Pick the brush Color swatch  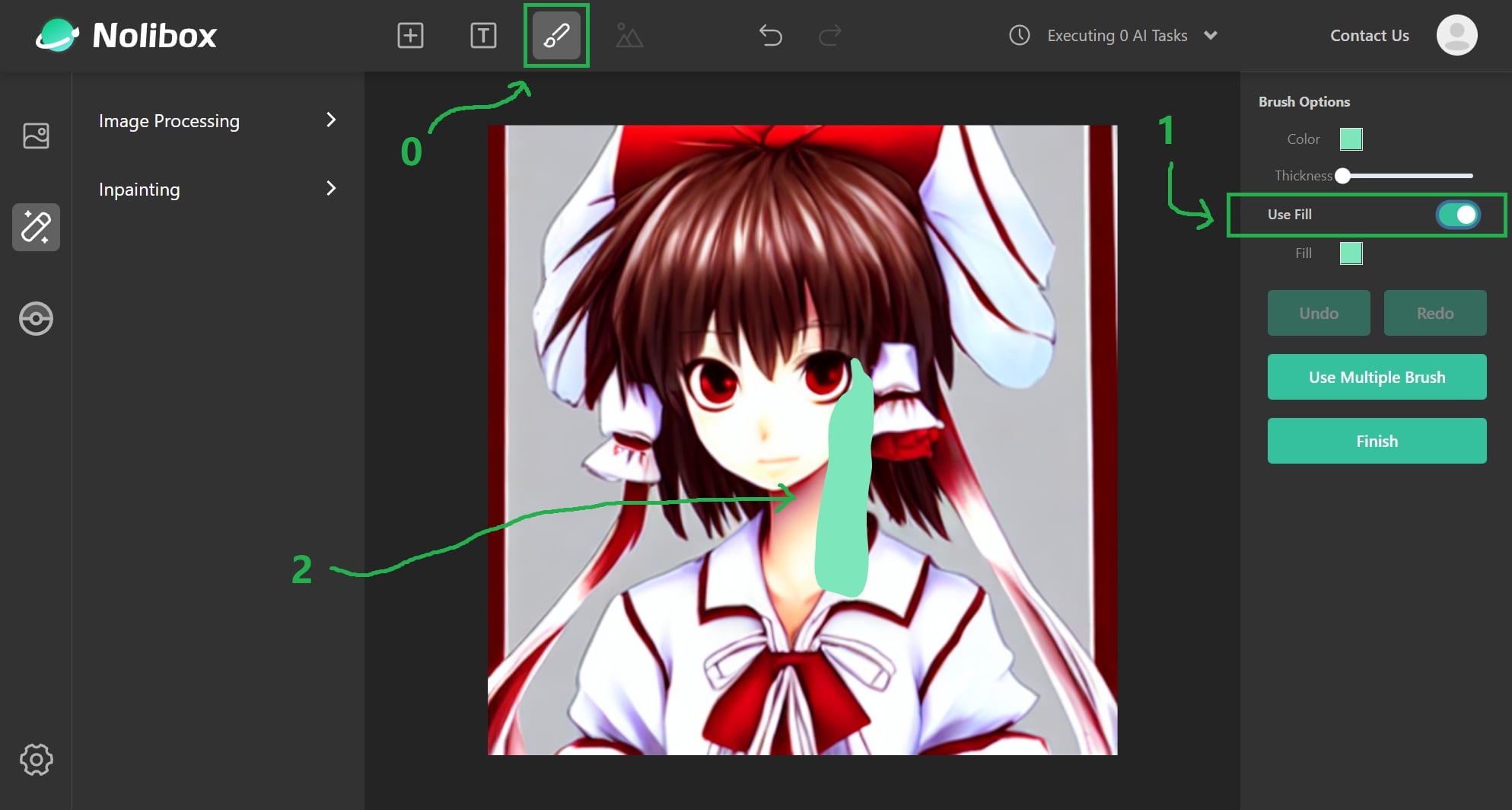click(x=1351, y=139)
